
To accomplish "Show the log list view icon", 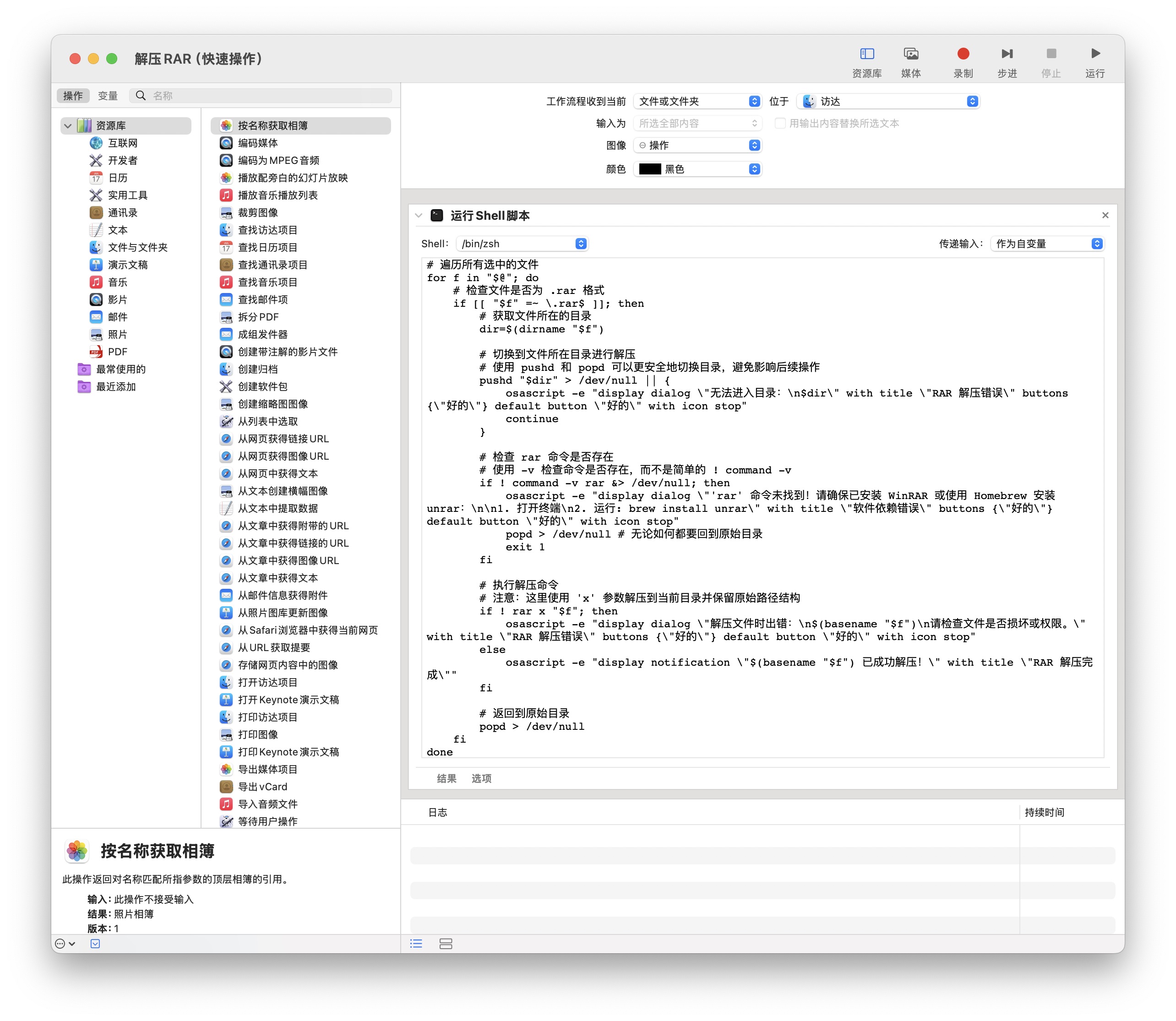I will (x=416, y=944).
